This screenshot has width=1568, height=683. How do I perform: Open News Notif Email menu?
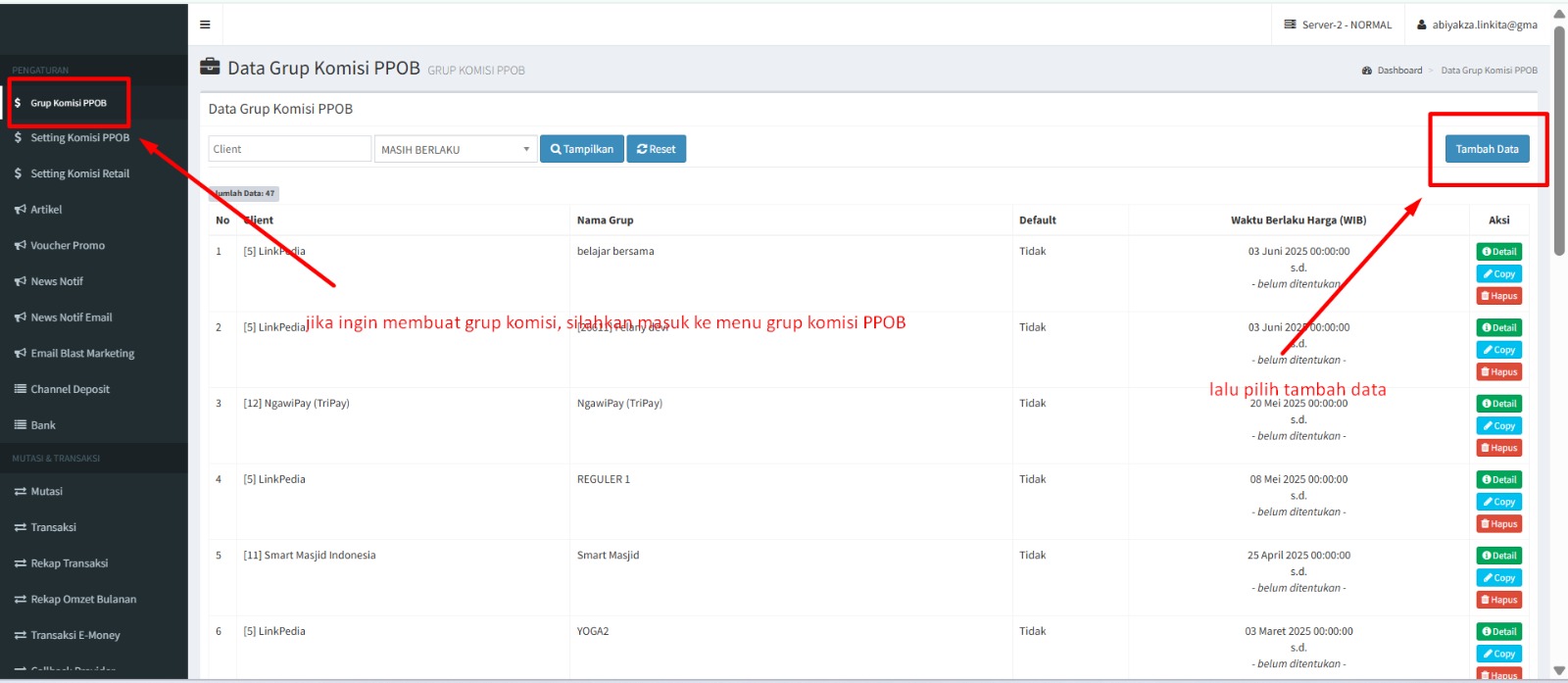tap(71, 317)
